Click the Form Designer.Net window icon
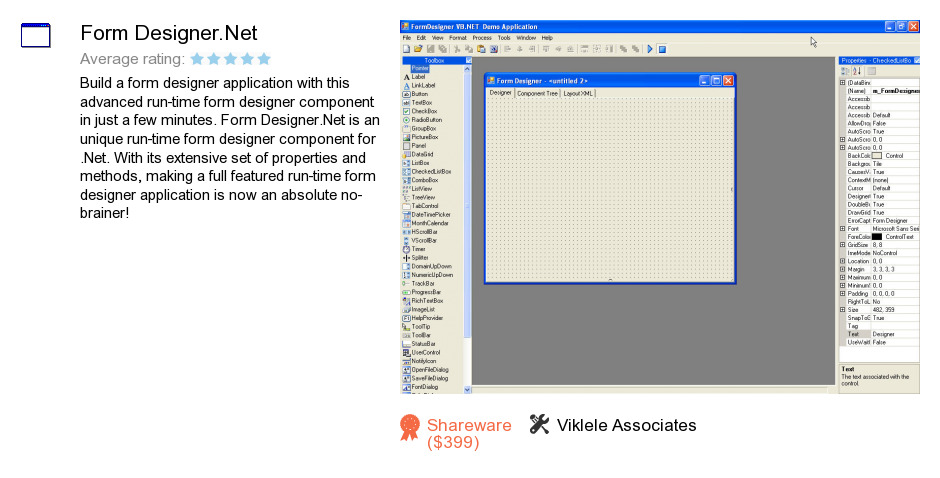The width and height of the screenshot is (940, 478). (35, 35)
